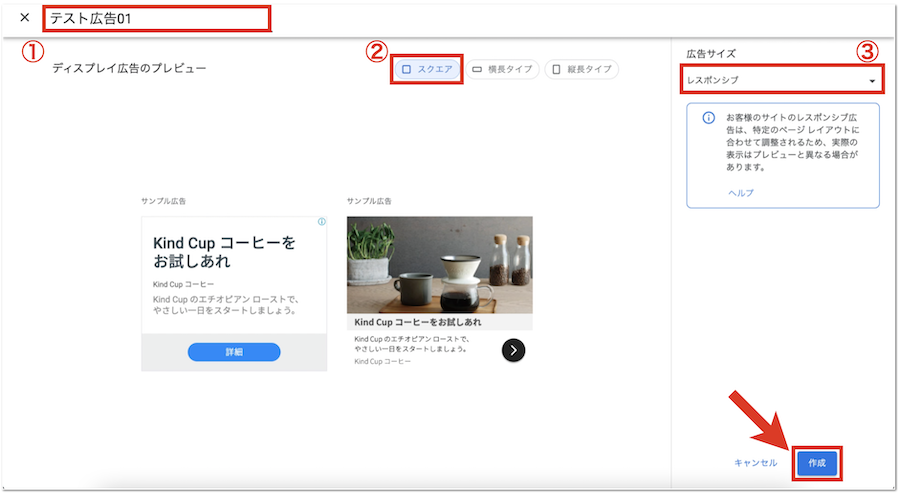This screenshot has height=494, width=900.
Task: Select the スクエア preview shape
Action: point(427,69)
